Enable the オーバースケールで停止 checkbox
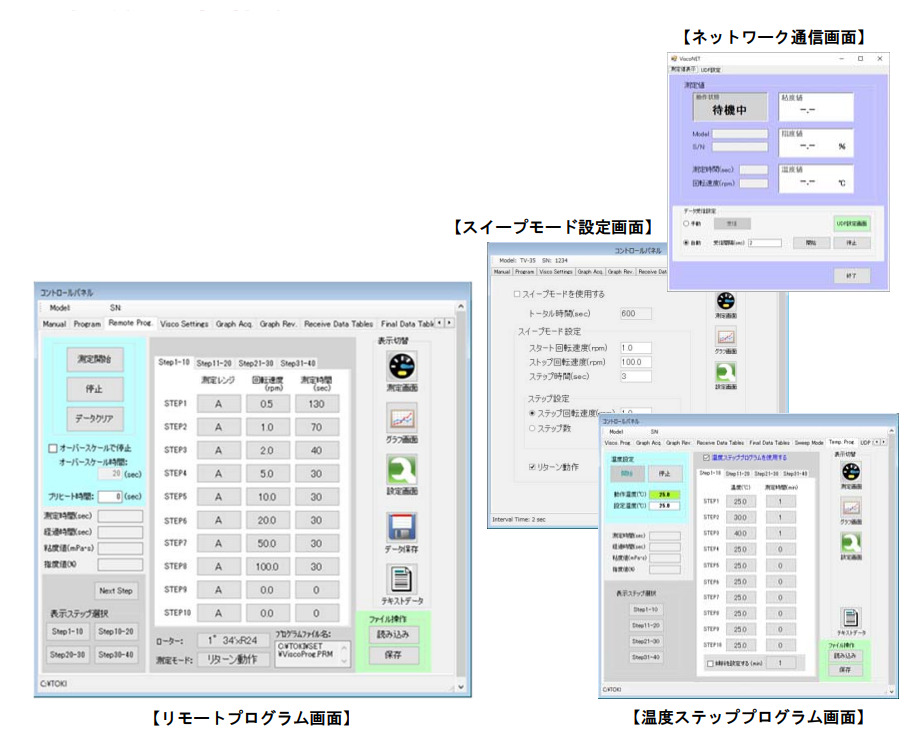The height and width of the screenshot is (752, 914). tap(51, 448)
